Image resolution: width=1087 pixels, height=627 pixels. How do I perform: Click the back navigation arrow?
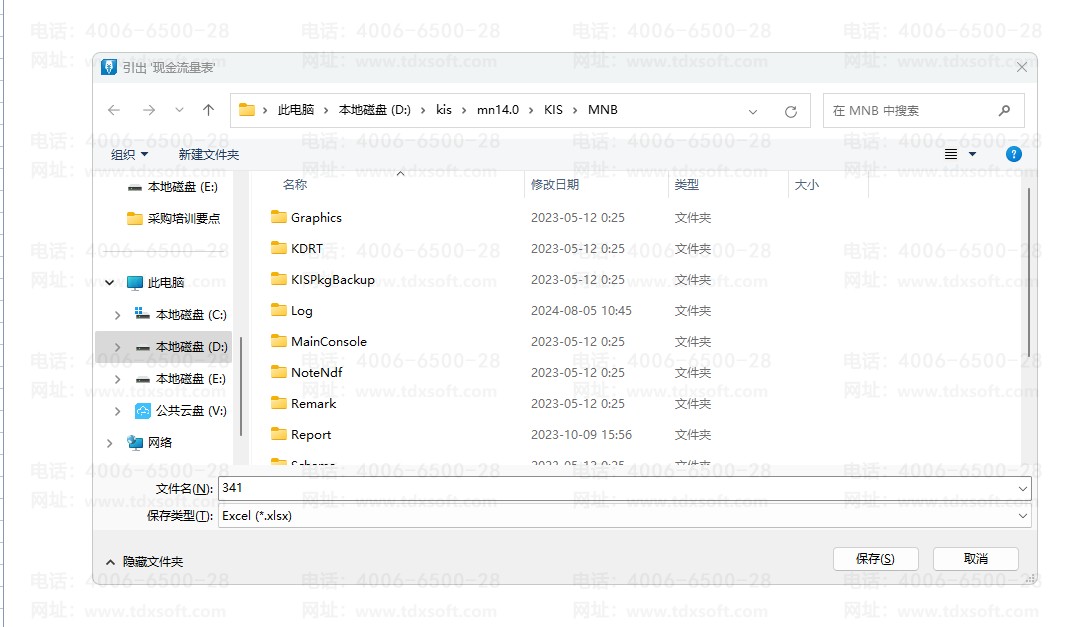pyautogui.click(x=114, y=111)
